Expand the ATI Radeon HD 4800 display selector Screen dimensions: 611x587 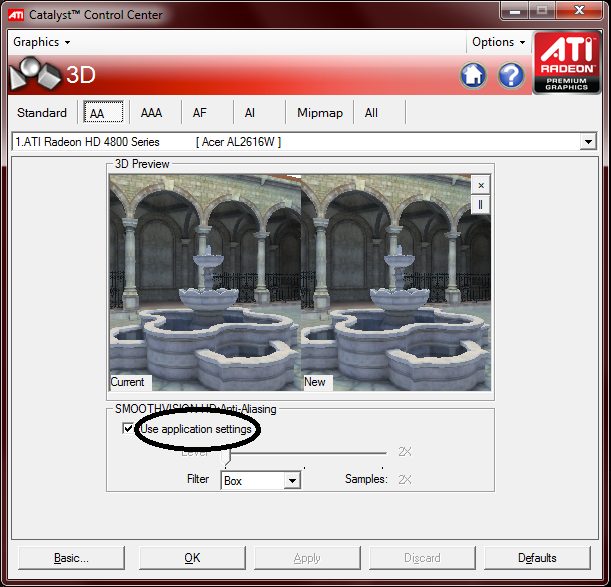pos(588,142)
